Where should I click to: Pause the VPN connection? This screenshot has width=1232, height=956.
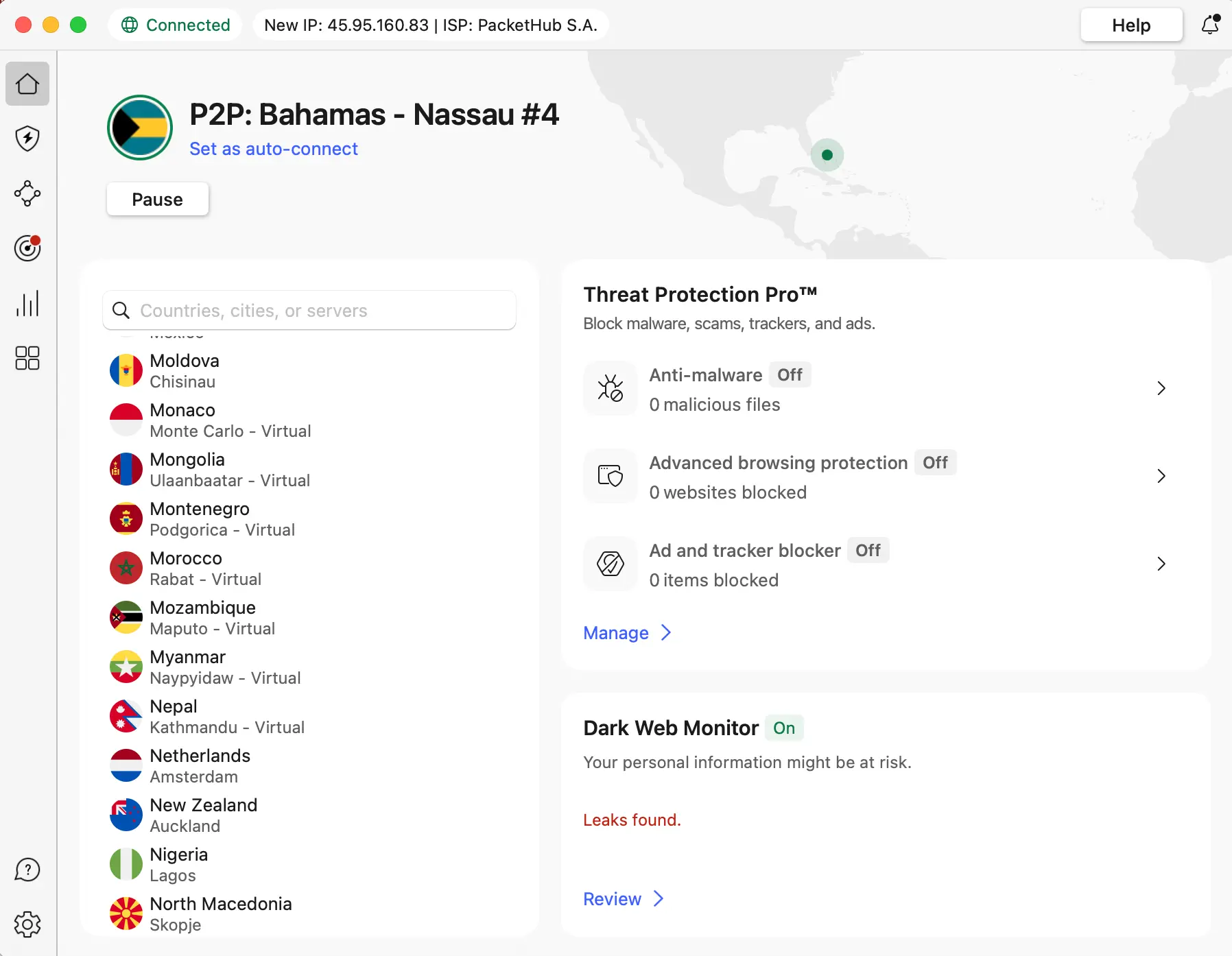point(157,199)
